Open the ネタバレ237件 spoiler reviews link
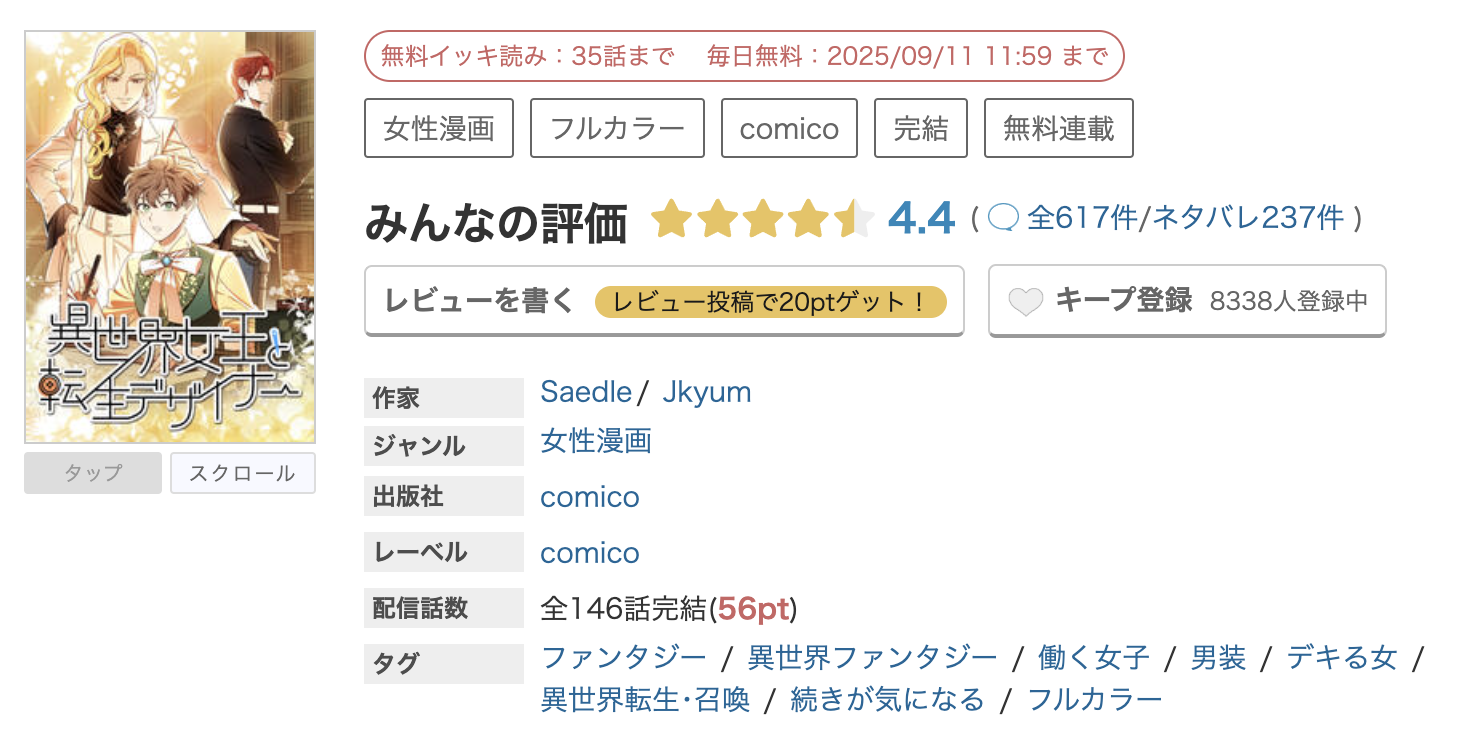 [1248, 218]
